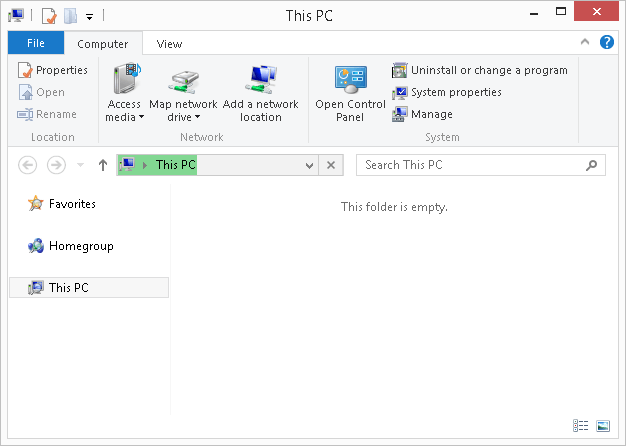
Task: Click Add a network location icon
Action: pos(261,79)
